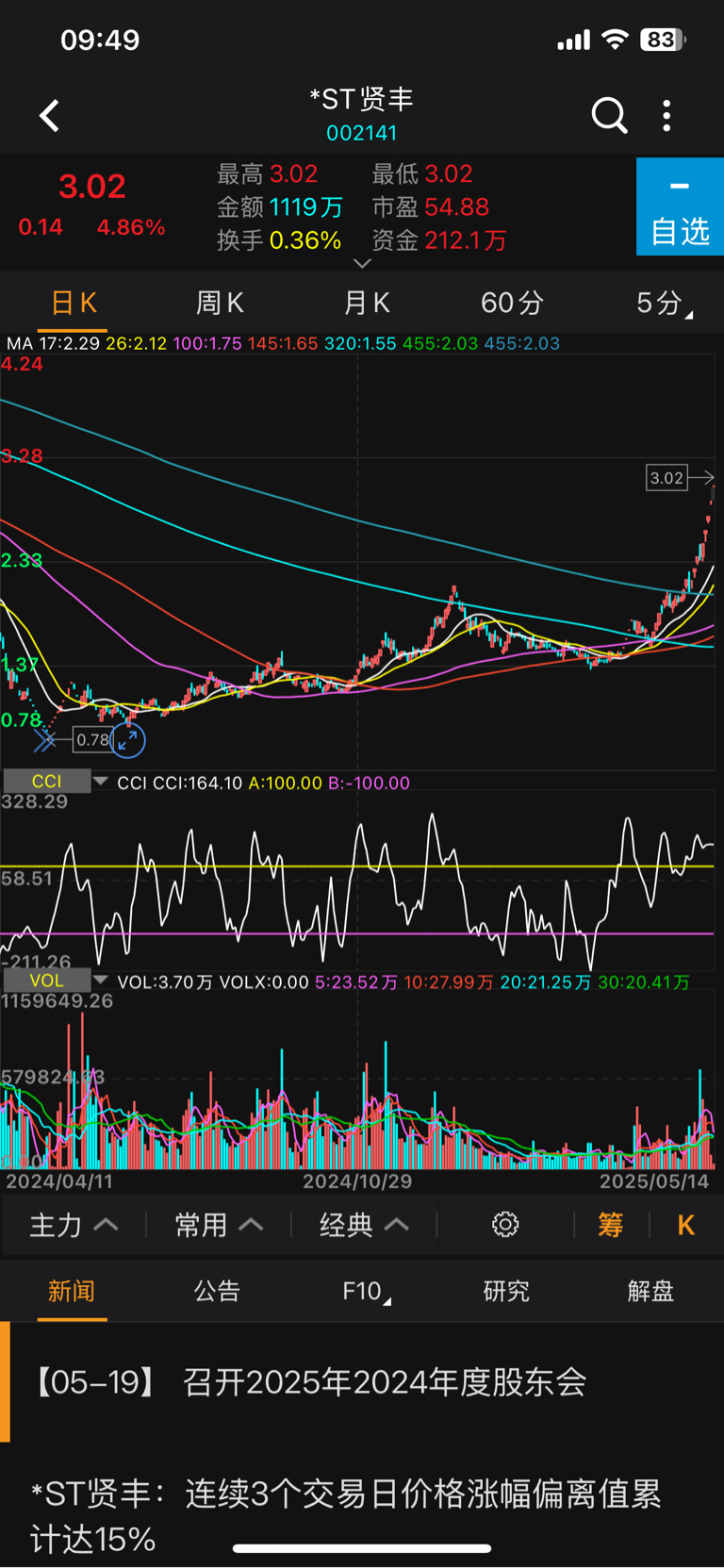This screenshot has width=724, height=1568.
Task: Tap the 3.02 price label on chart
Action: 666,478
